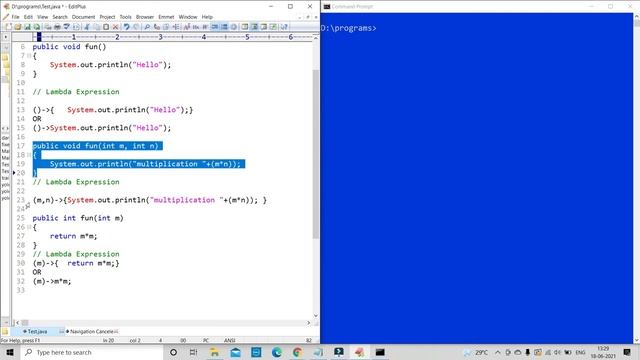Open the Tools menu

tap(125, 17)
